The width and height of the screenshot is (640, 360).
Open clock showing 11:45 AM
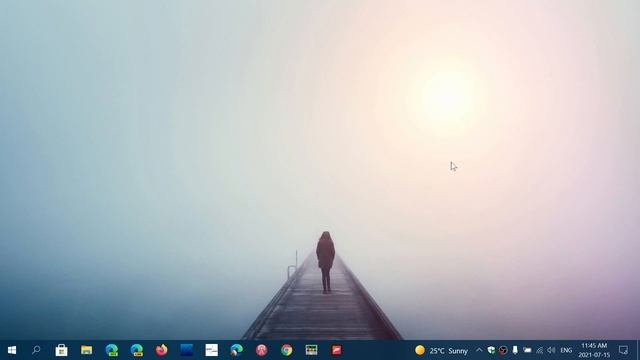tap(594, 350)
